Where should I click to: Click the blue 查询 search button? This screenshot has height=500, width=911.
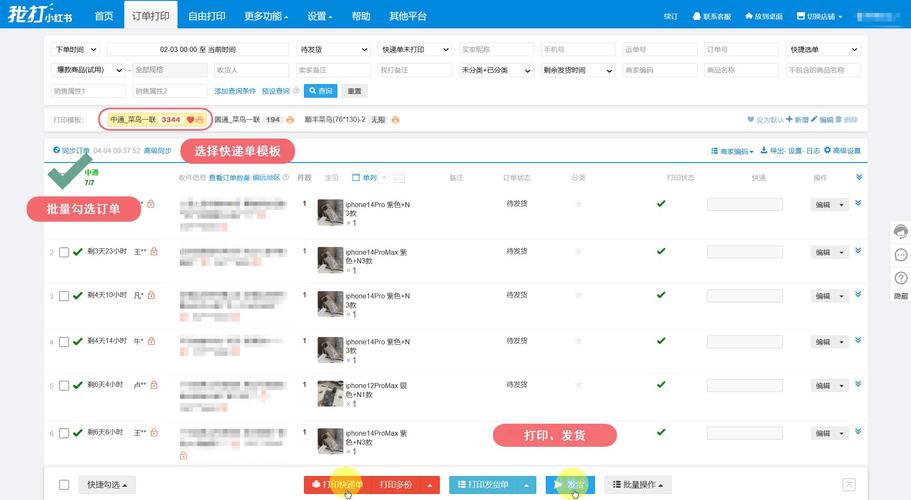click(x=320, y=91)
